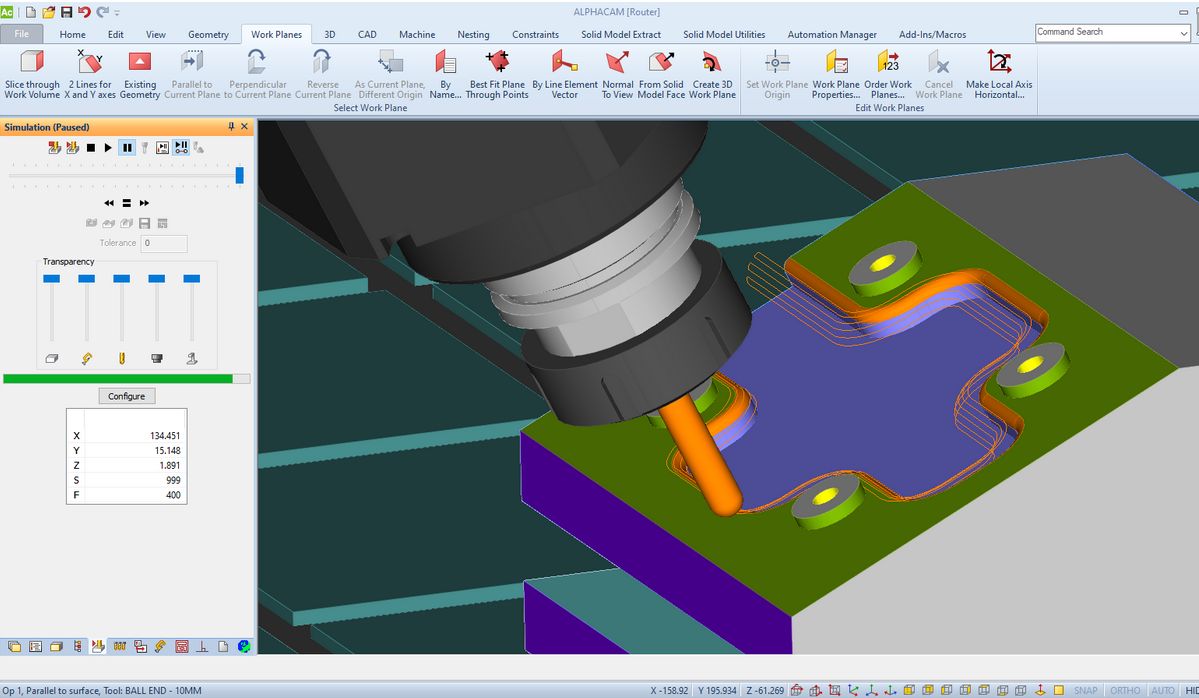
Task: Expand quick access toolbar customize arrow
Action: click(118, 12)
